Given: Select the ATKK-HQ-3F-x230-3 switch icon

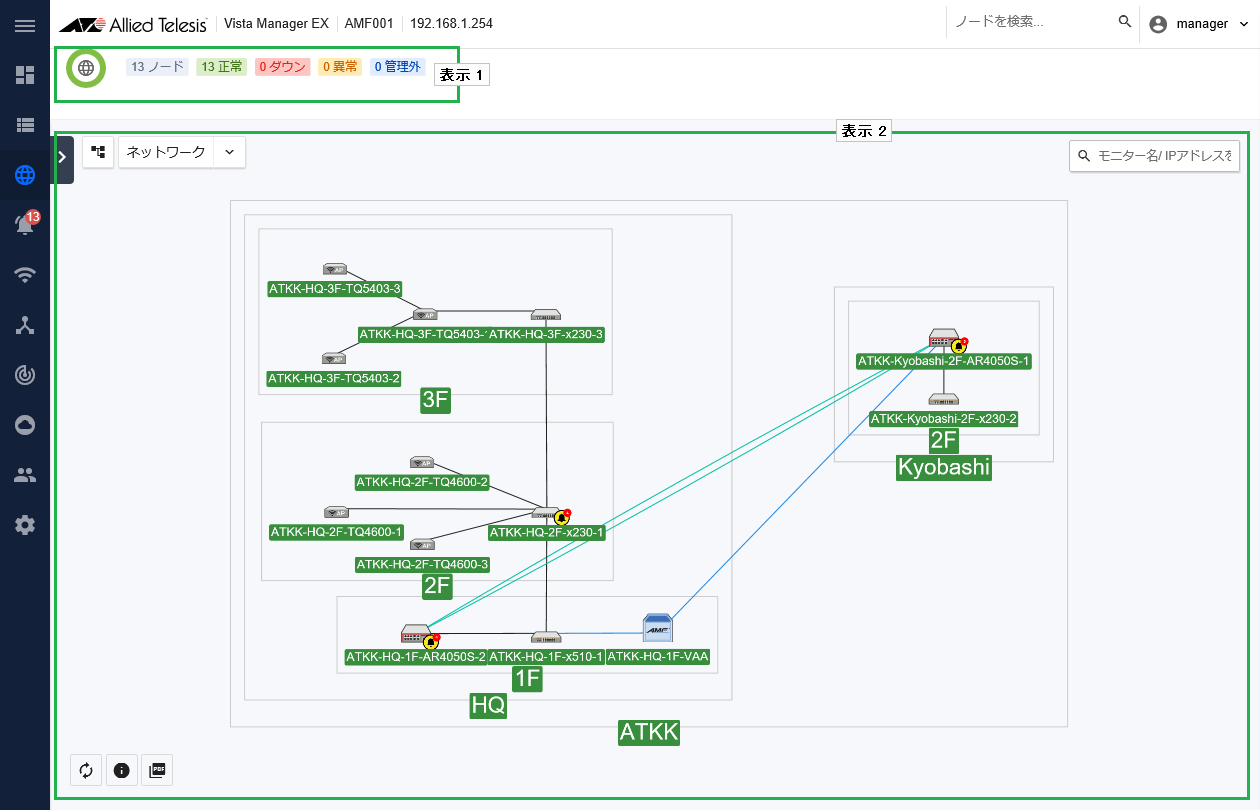Looking at the screenshot, I should point(546,315).
